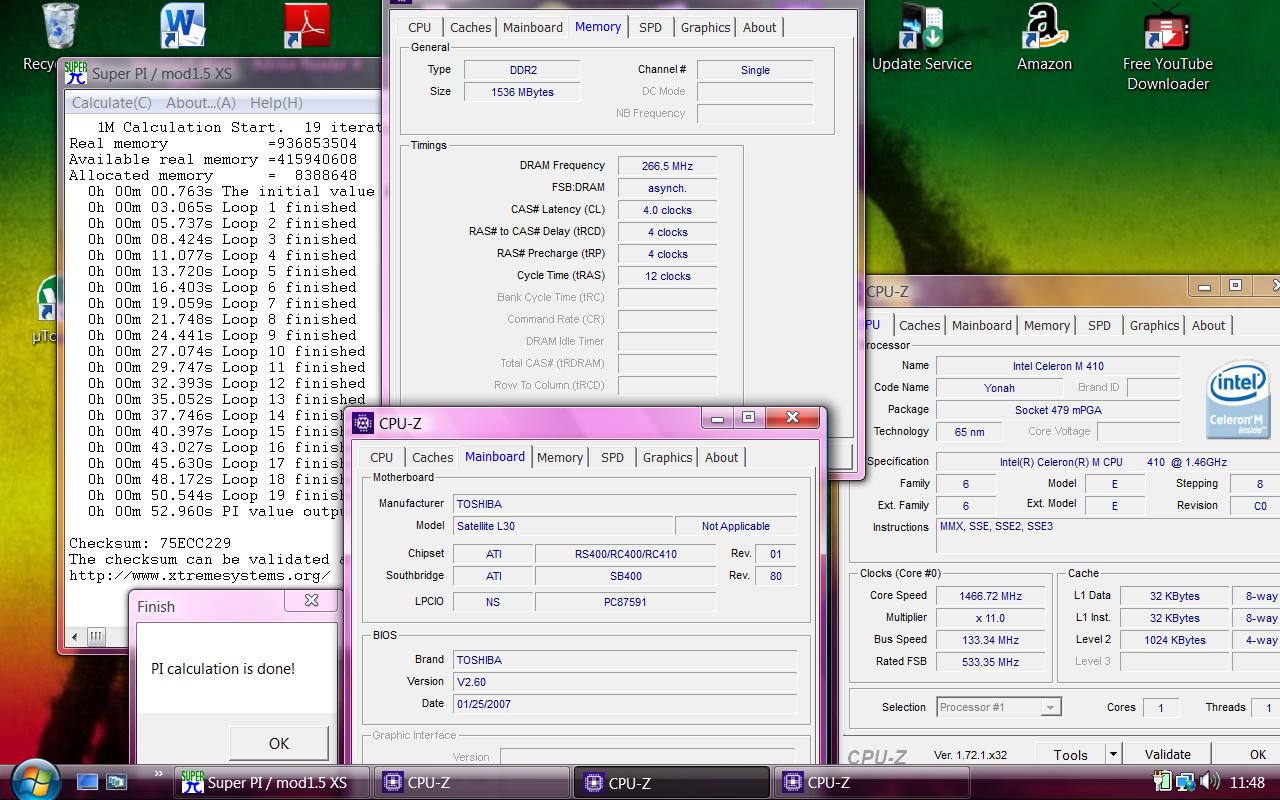1280x800 pixels.
Task: Click the memory Type field DDR2
Action: click(x=522, y=70)
